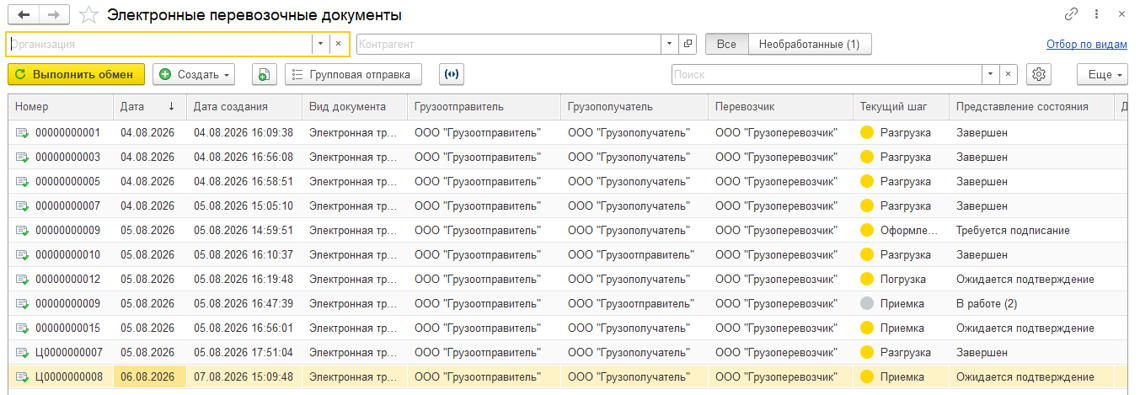Go back with the left arrow button

coord(23,15)
